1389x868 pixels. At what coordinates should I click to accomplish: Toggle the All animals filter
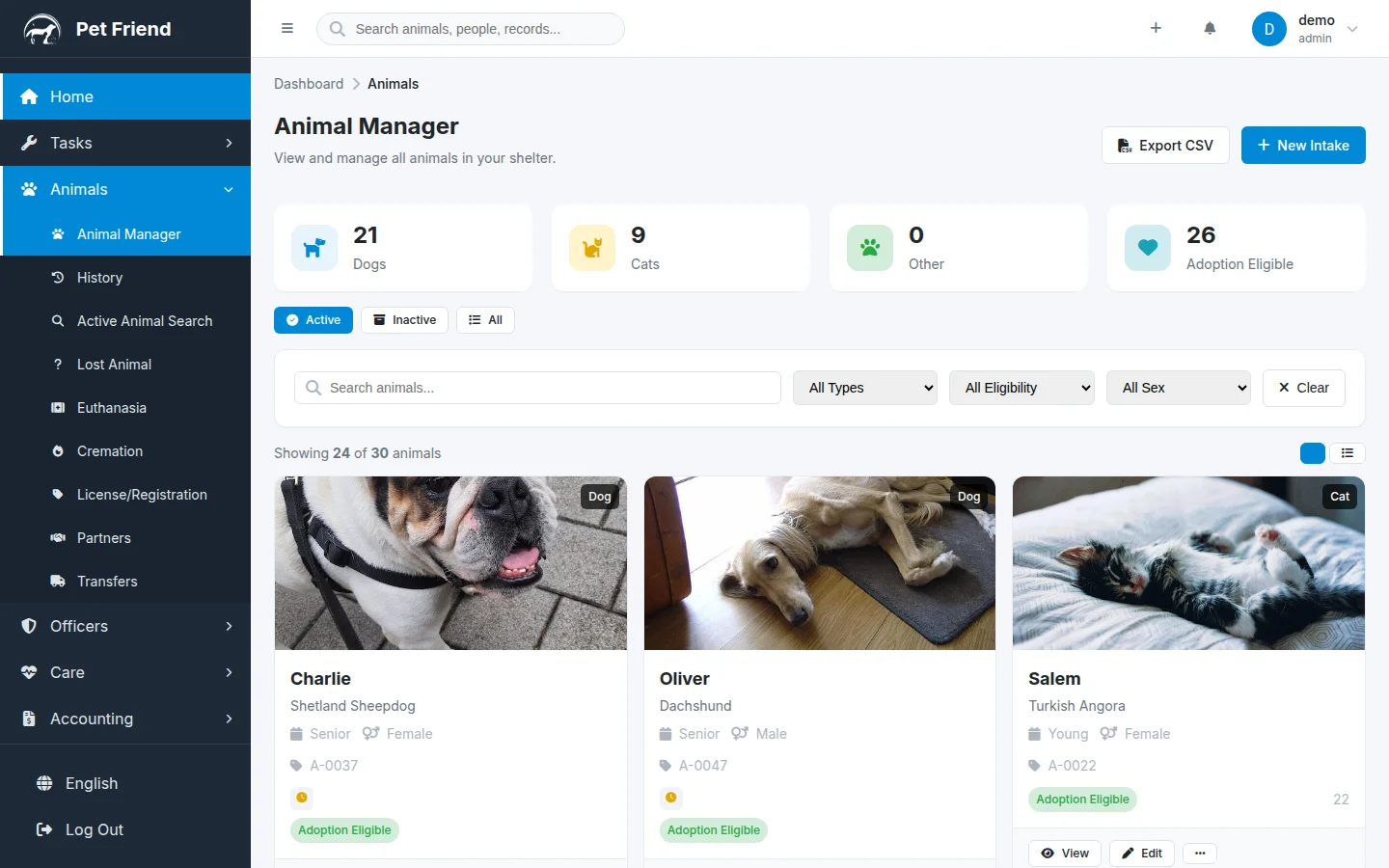[x=485, y=319]
